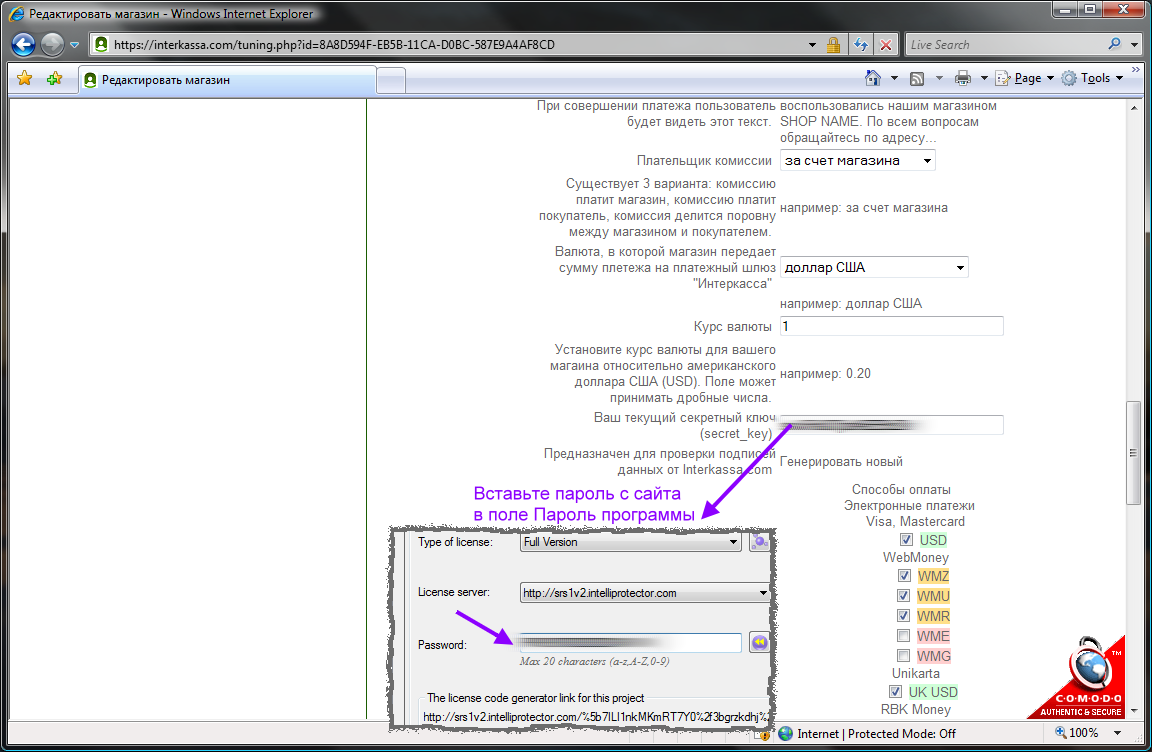
Task: Print page with the printer icon
Action: click(x=962, y=78)
